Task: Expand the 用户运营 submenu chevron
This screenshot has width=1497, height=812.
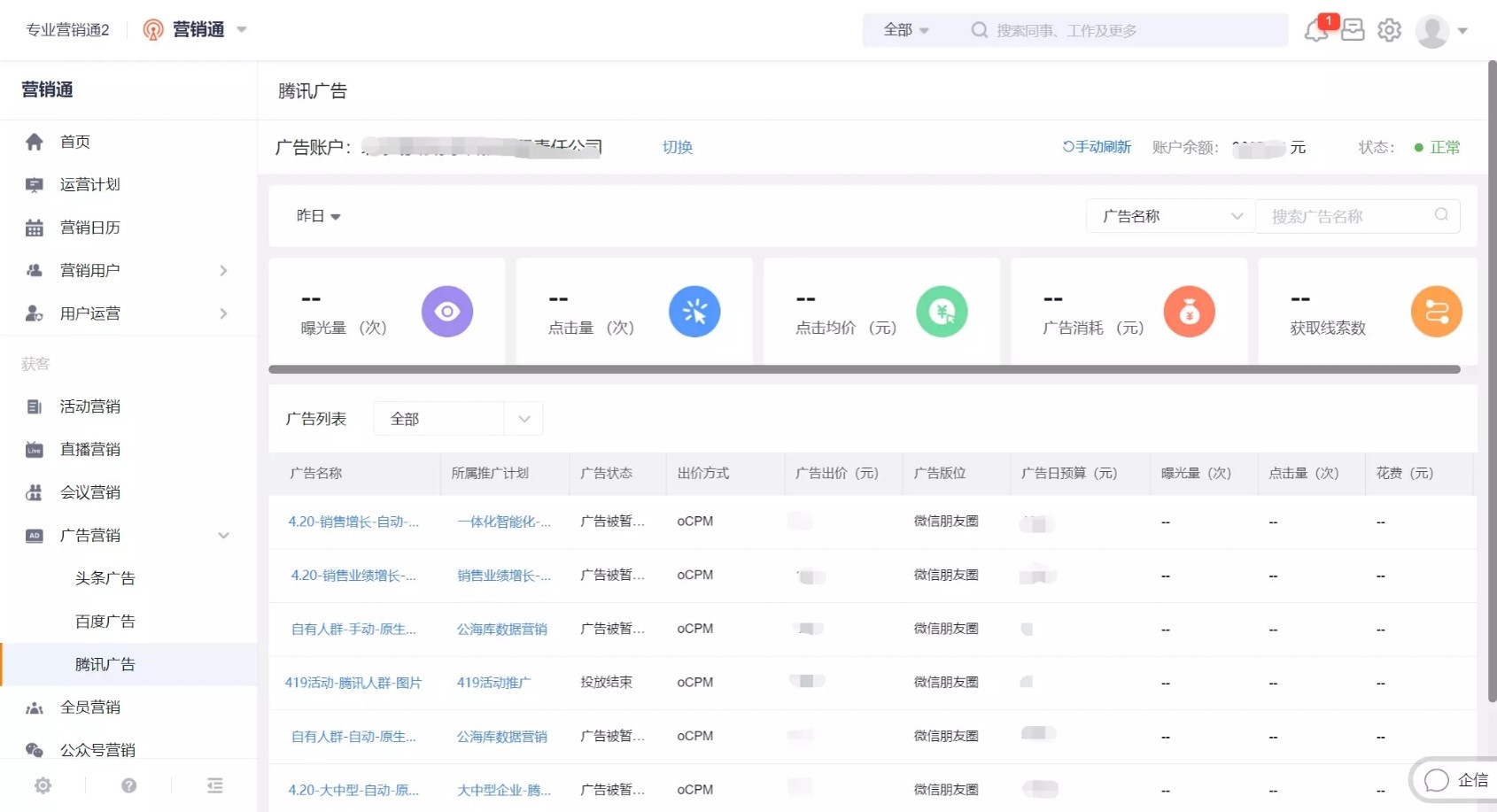Action: click(x=223, y=313)
